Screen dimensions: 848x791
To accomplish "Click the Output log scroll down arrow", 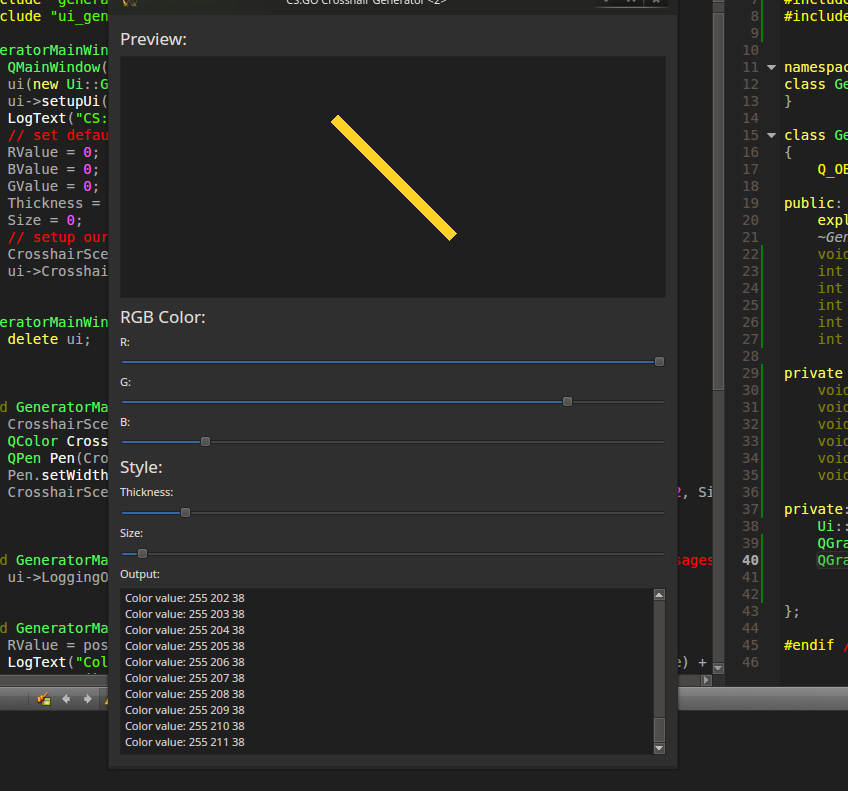I will coord(659,748).
